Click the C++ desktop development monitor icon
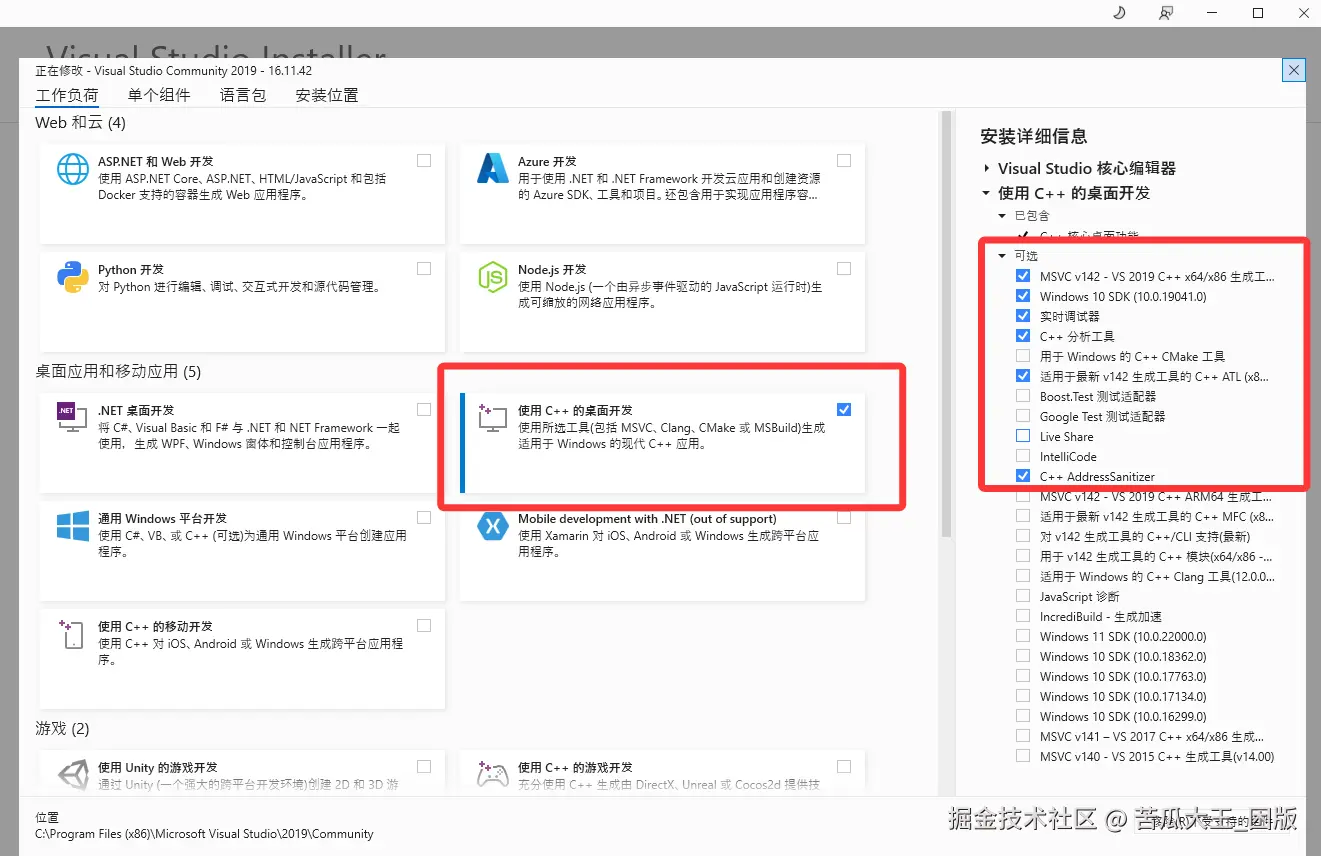 pyautogui.click(x=493, y=418)
